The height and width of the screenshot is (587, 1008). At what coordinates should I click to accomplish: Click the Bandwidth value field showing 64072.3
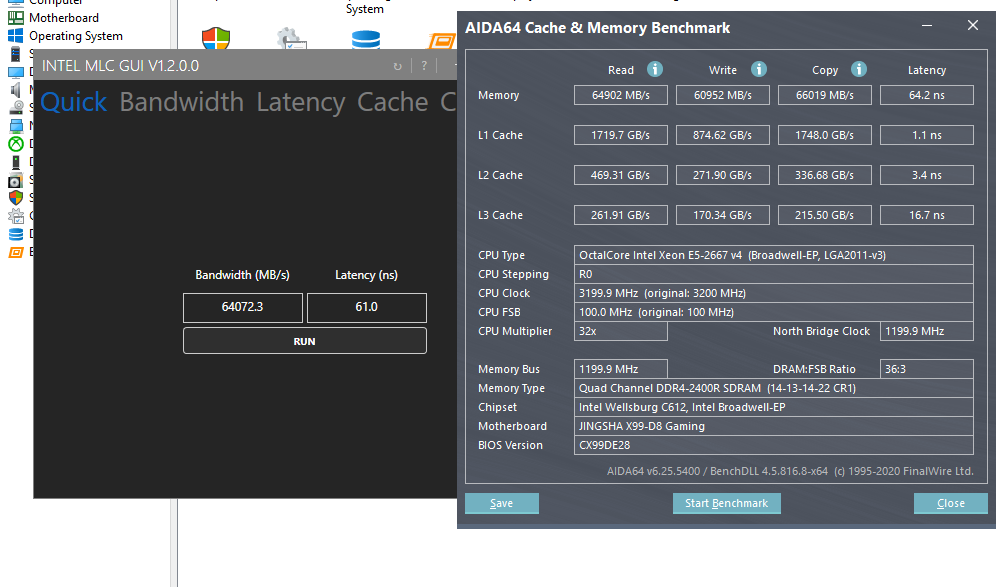243,307
